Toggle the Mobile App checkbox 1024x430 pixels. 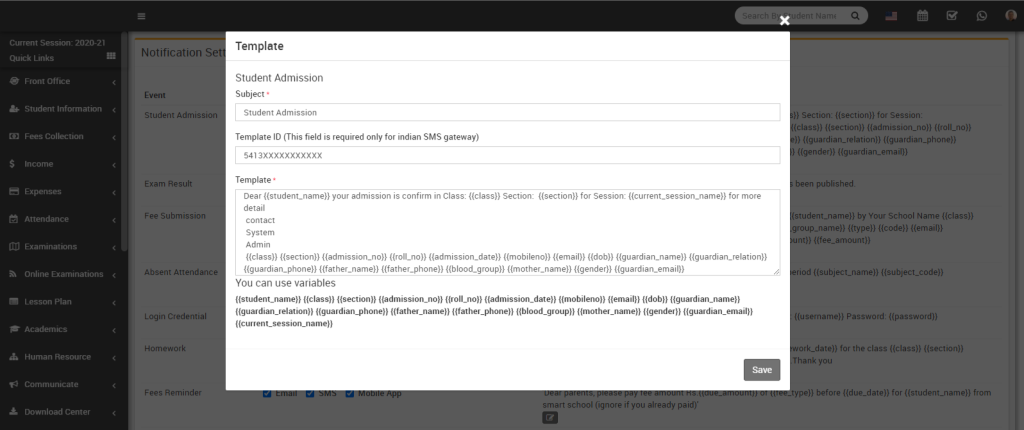350,393
